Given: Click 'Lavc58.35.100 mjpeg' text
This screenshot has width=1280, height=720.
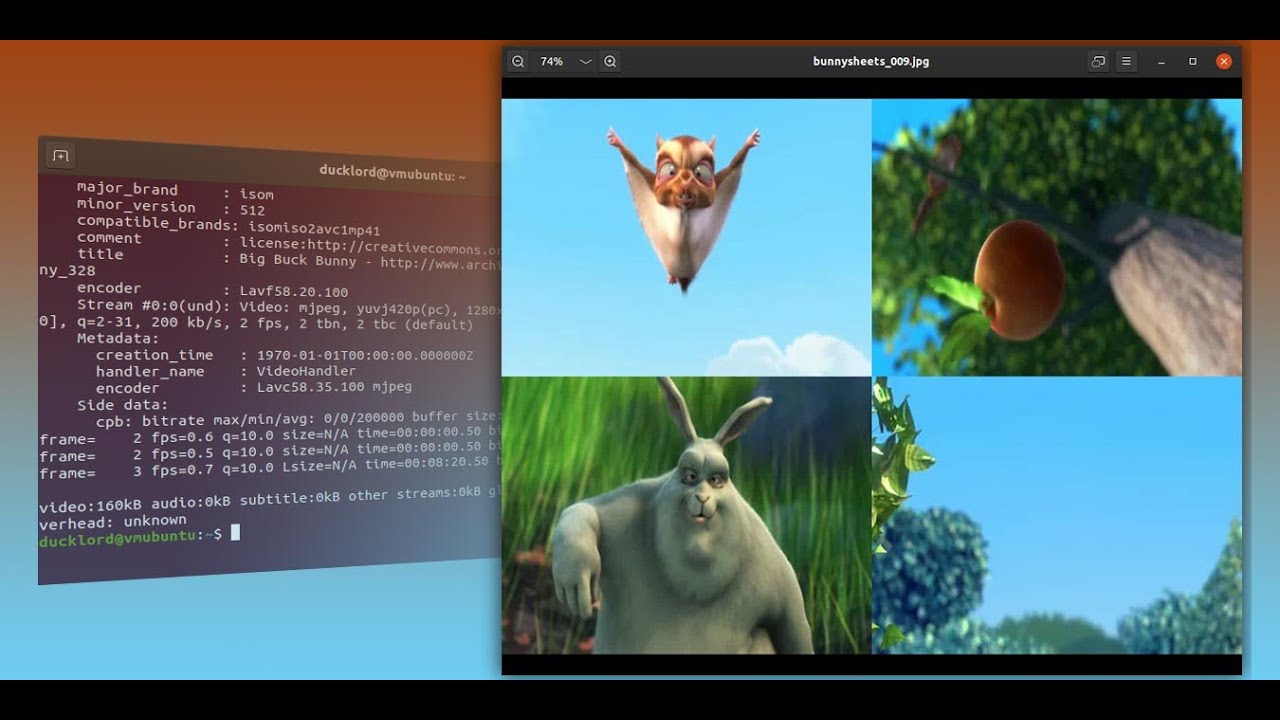Looking at the screenshot, I should point(334,387).
